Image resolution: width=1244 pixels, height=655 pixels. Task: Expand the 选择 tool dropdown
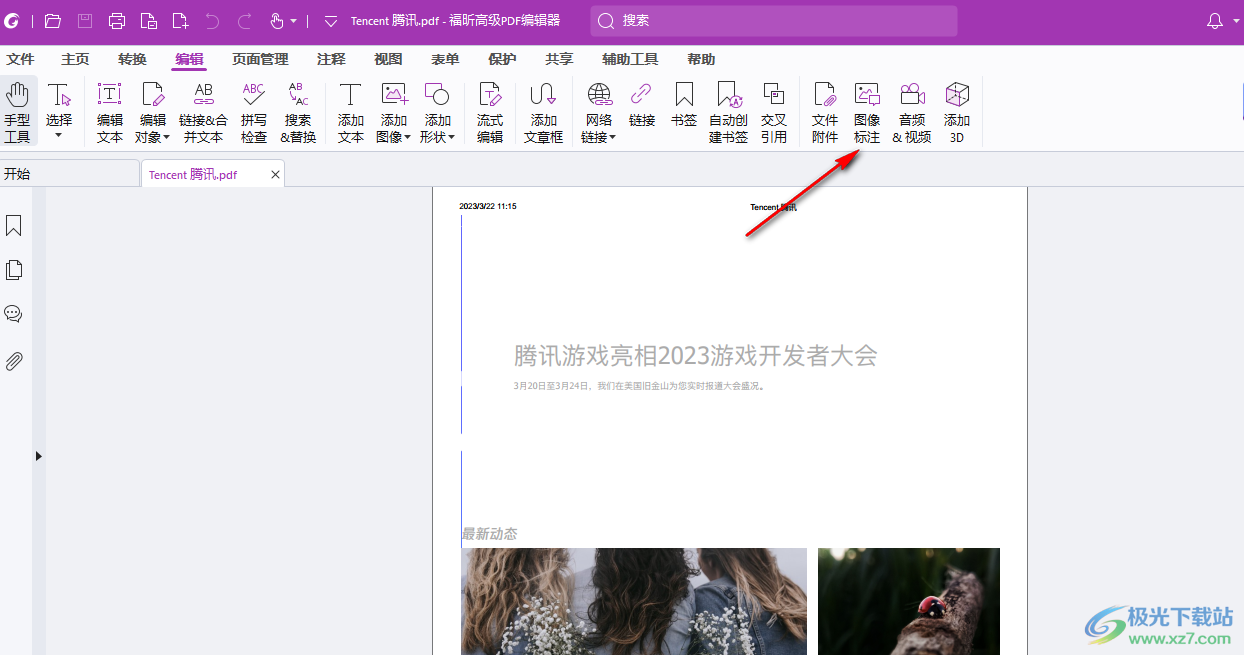[59, 134]
